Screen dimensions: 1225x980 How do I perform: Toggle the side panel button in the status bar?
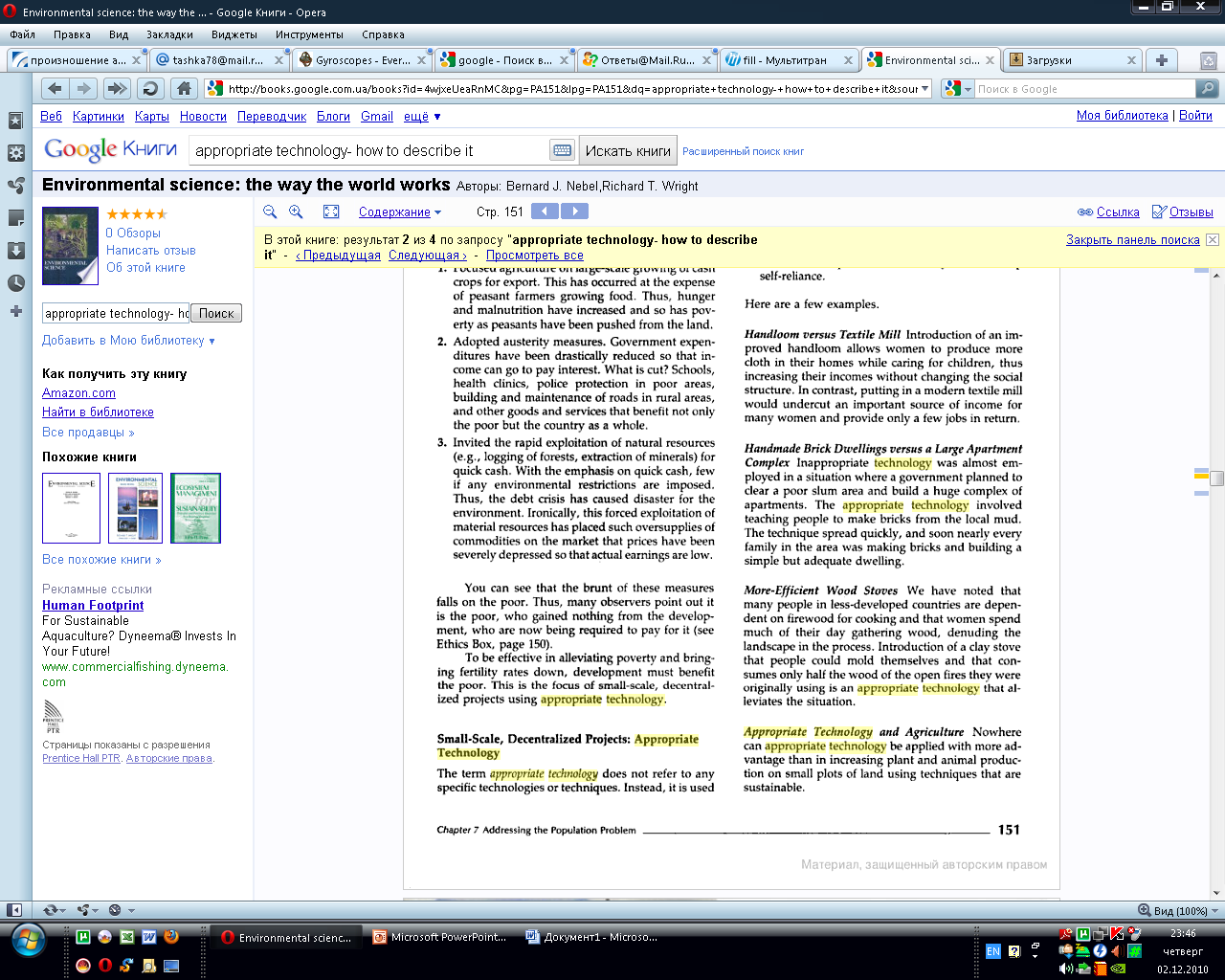(14, 910)
